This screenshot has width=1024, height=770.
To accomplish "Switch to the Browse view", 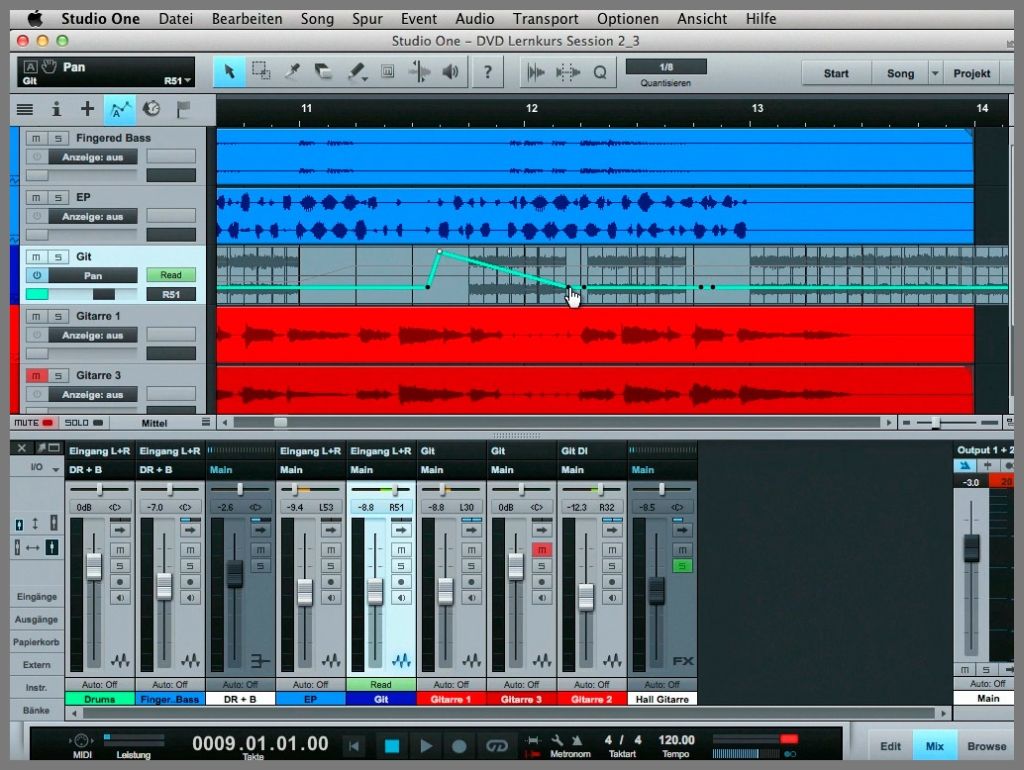I will coord(987,746).
